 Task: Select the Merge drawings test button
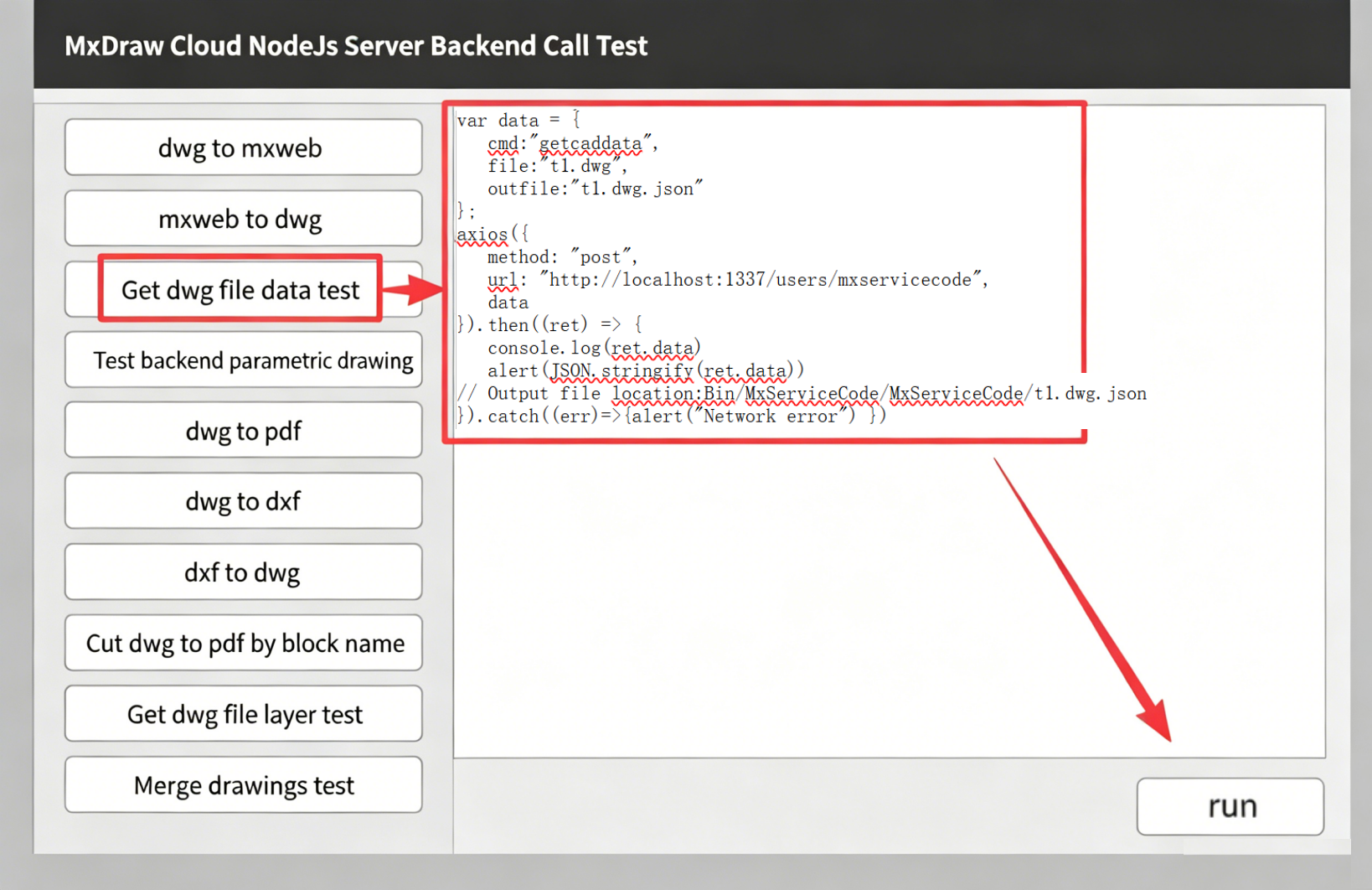[x=243, y=785]
